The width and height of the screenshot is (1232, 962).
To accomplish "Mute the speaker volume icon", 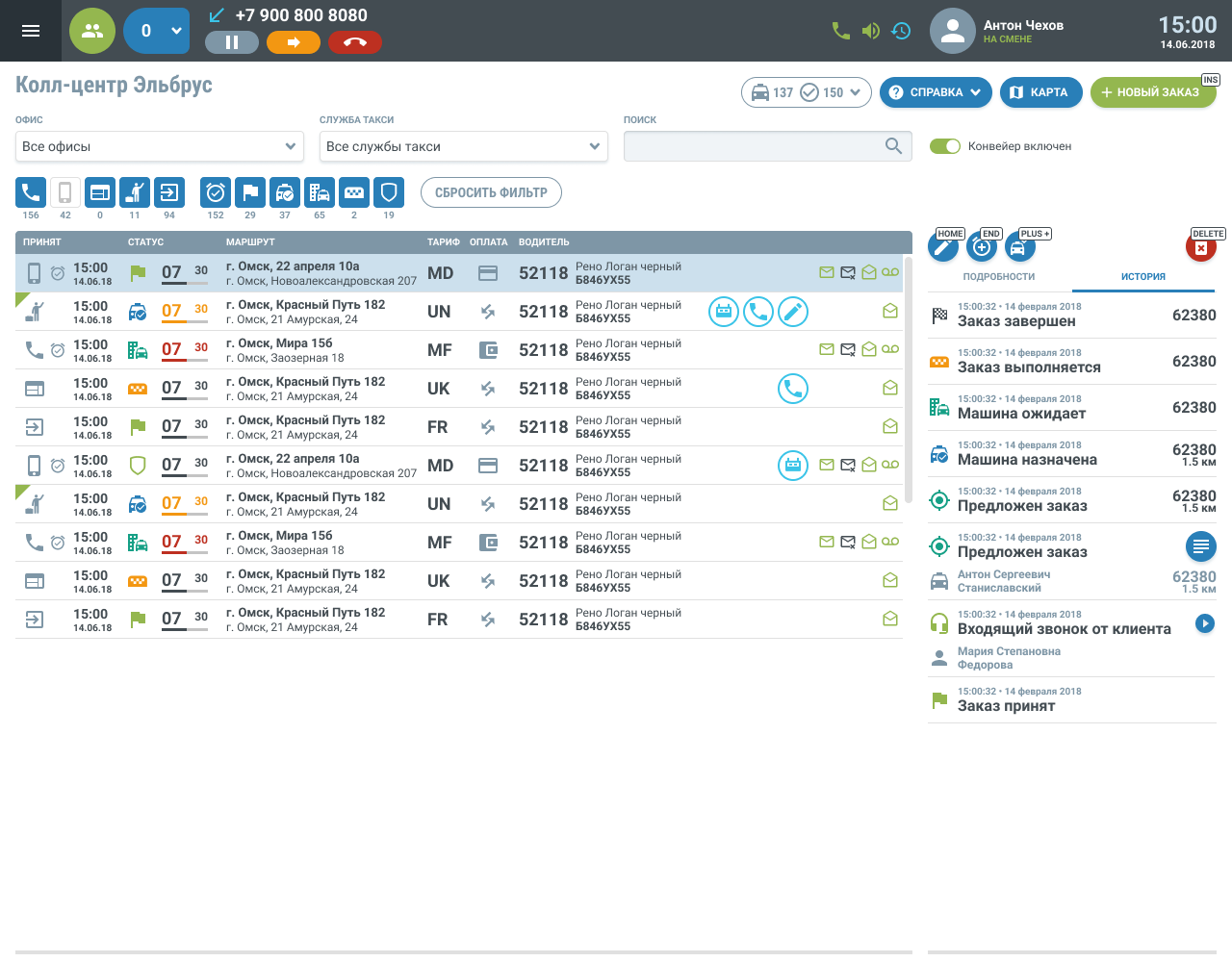I will click(871, 31).
